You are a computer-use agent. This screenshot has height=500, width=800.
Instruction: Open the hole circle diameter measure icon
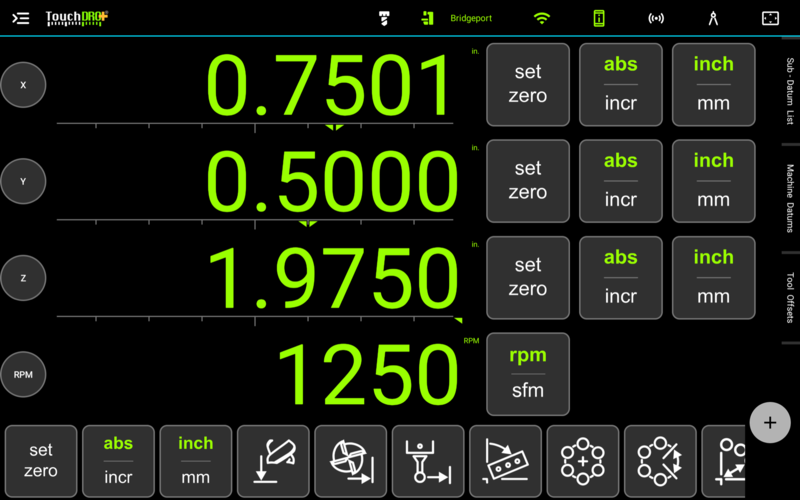point(660,461)
